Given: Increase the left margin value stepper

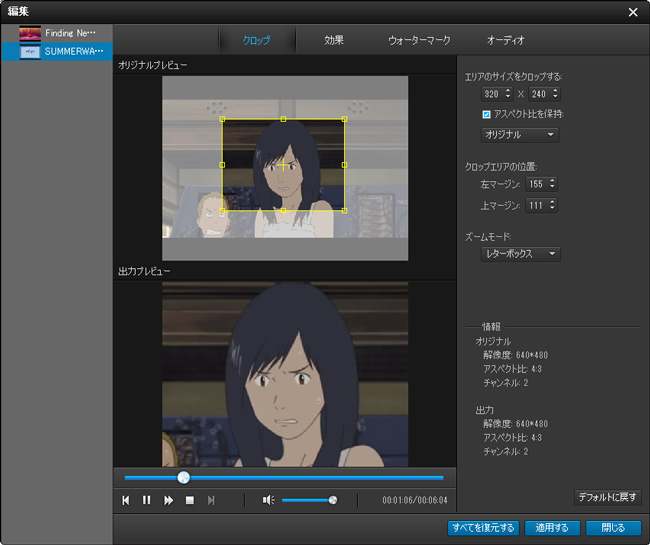Looking at the screenshot, I should click(x=551, y=181).
